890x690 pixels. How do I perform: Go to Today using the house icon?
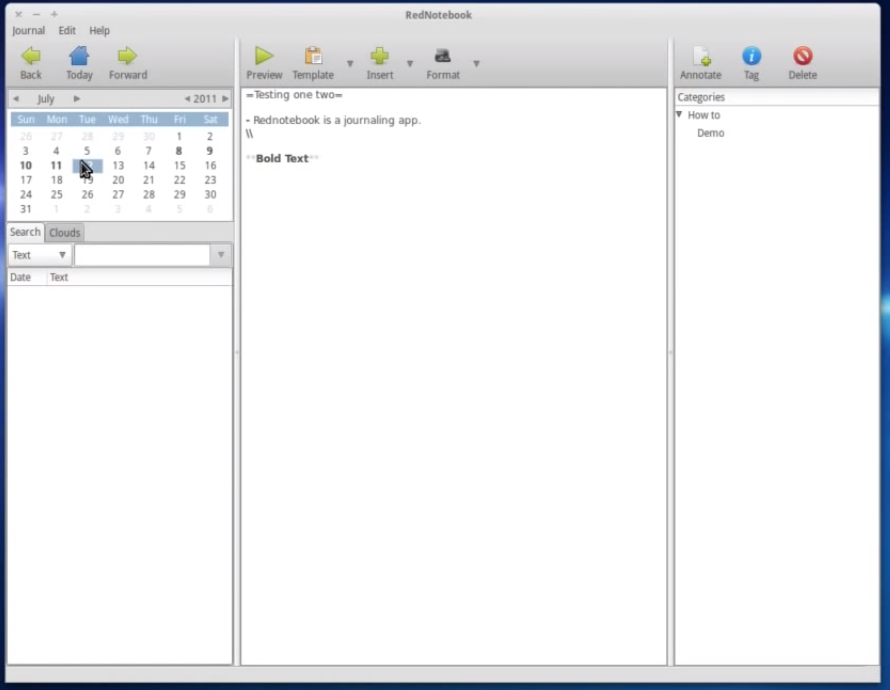79,57
